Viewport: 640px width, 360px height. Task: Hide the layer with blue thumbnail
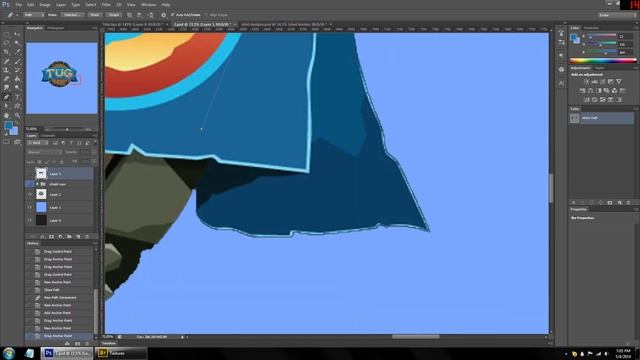coord(29,207)
